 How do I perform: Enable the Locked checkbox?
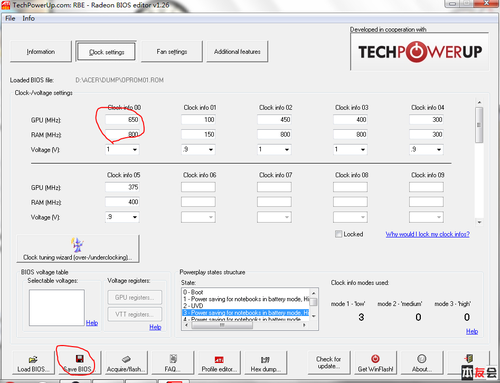click(338, 234)
